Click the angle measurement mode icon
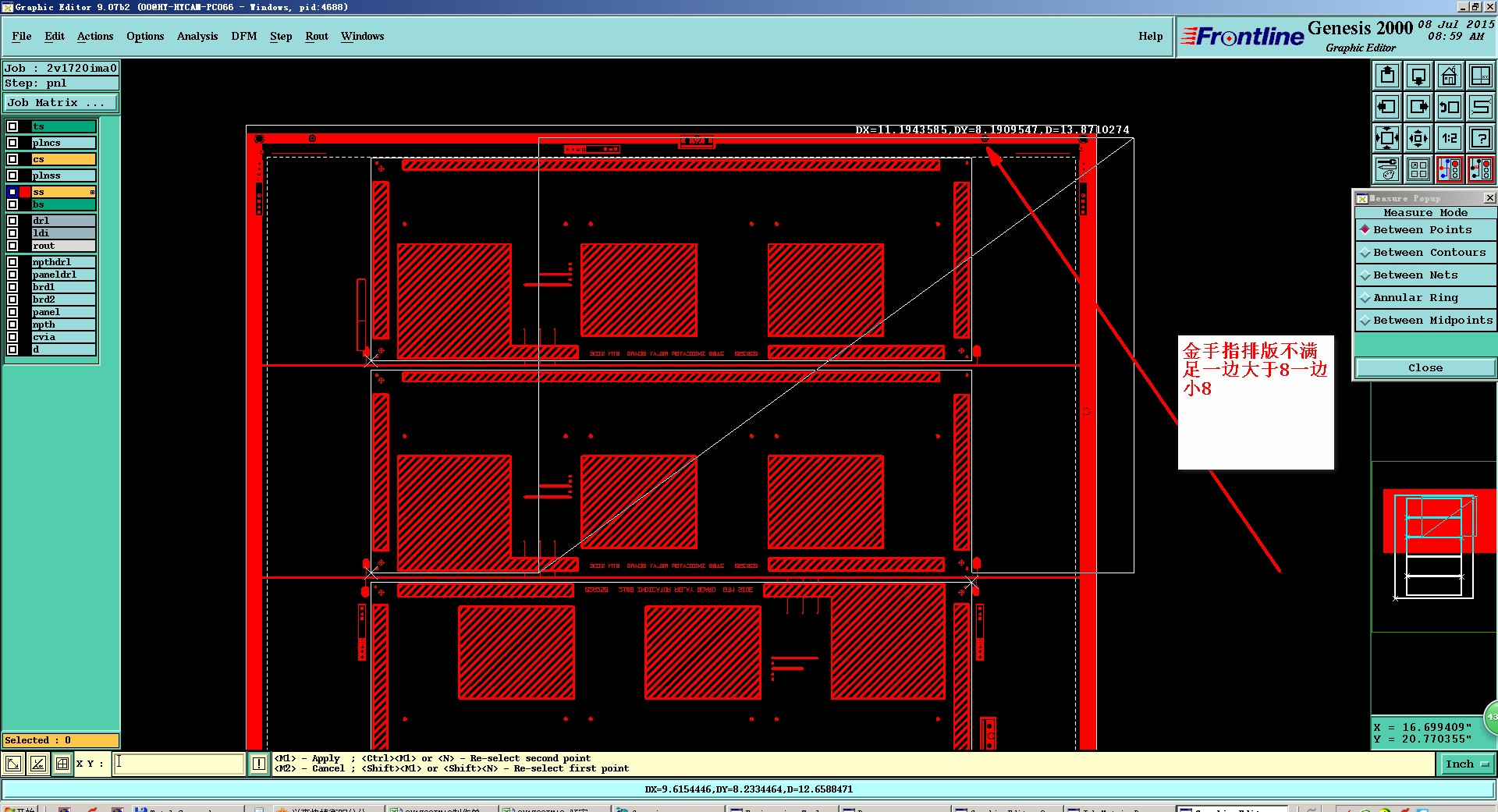The image size is (1498, 812). click(37, 764)
